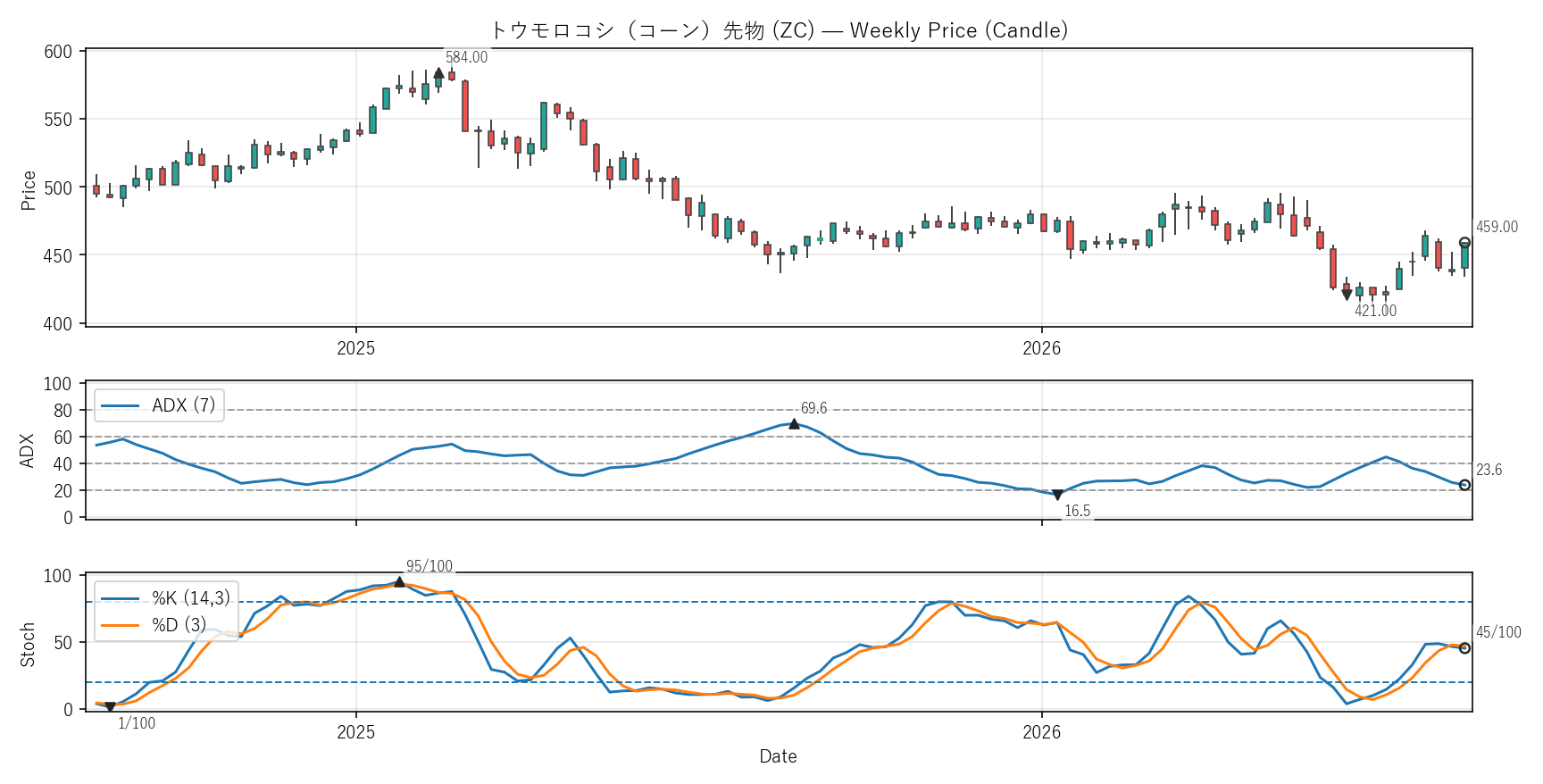The image size is (1543, 784).
Task: Select the 60 tick on the ADX axis
Action: pyautogui.click(x=63, y=438)
